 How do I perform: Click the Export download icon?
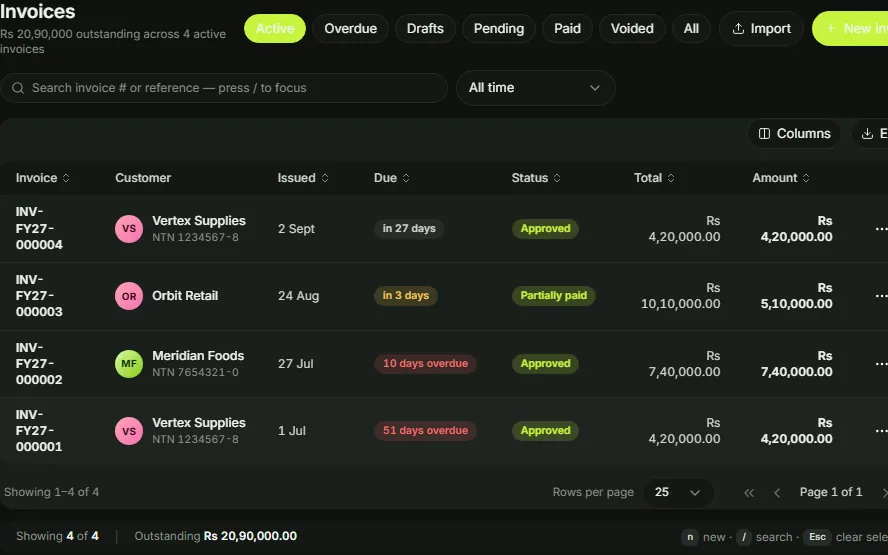tap(867, 134)
